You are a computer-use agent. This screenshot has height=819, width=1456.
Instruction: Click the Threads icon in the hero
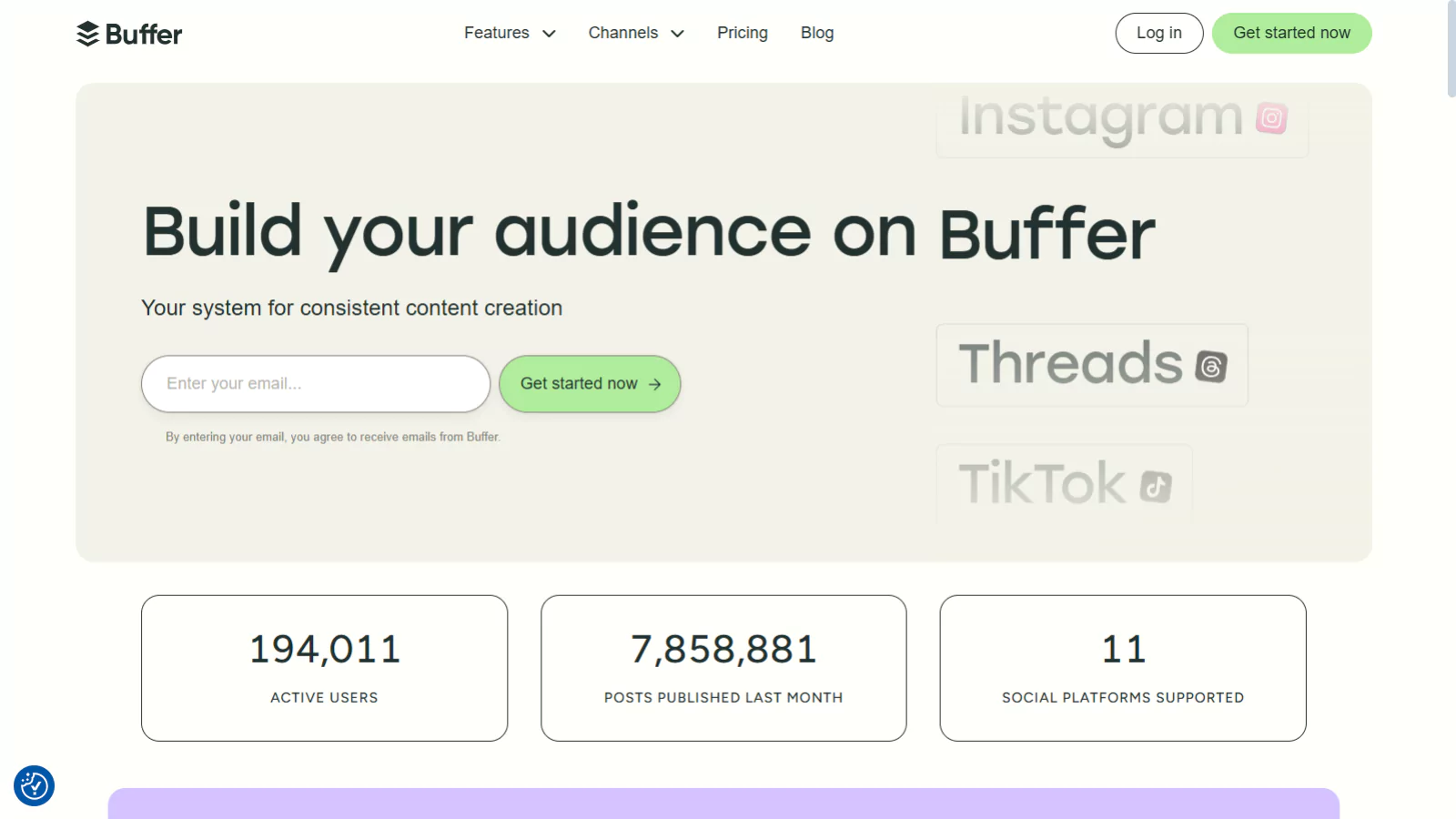pyautogui.click(x=1211, y=366)
